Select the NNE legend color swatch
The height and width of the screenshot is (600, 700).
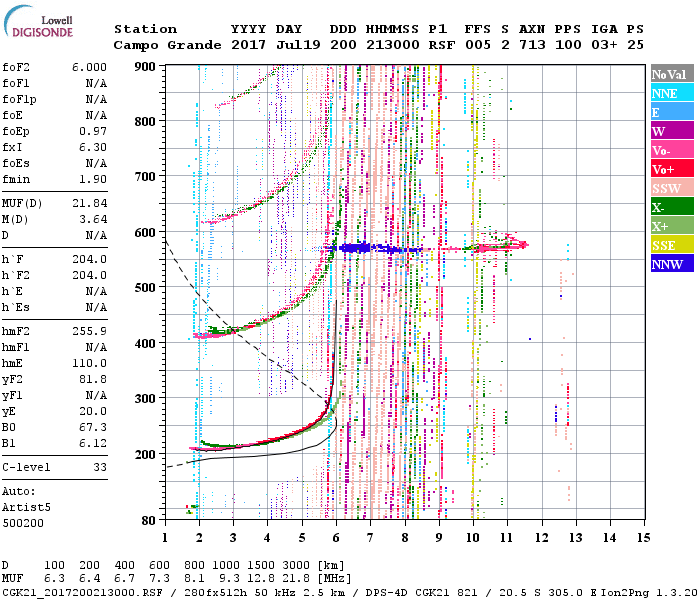click(x=672, y=93)
